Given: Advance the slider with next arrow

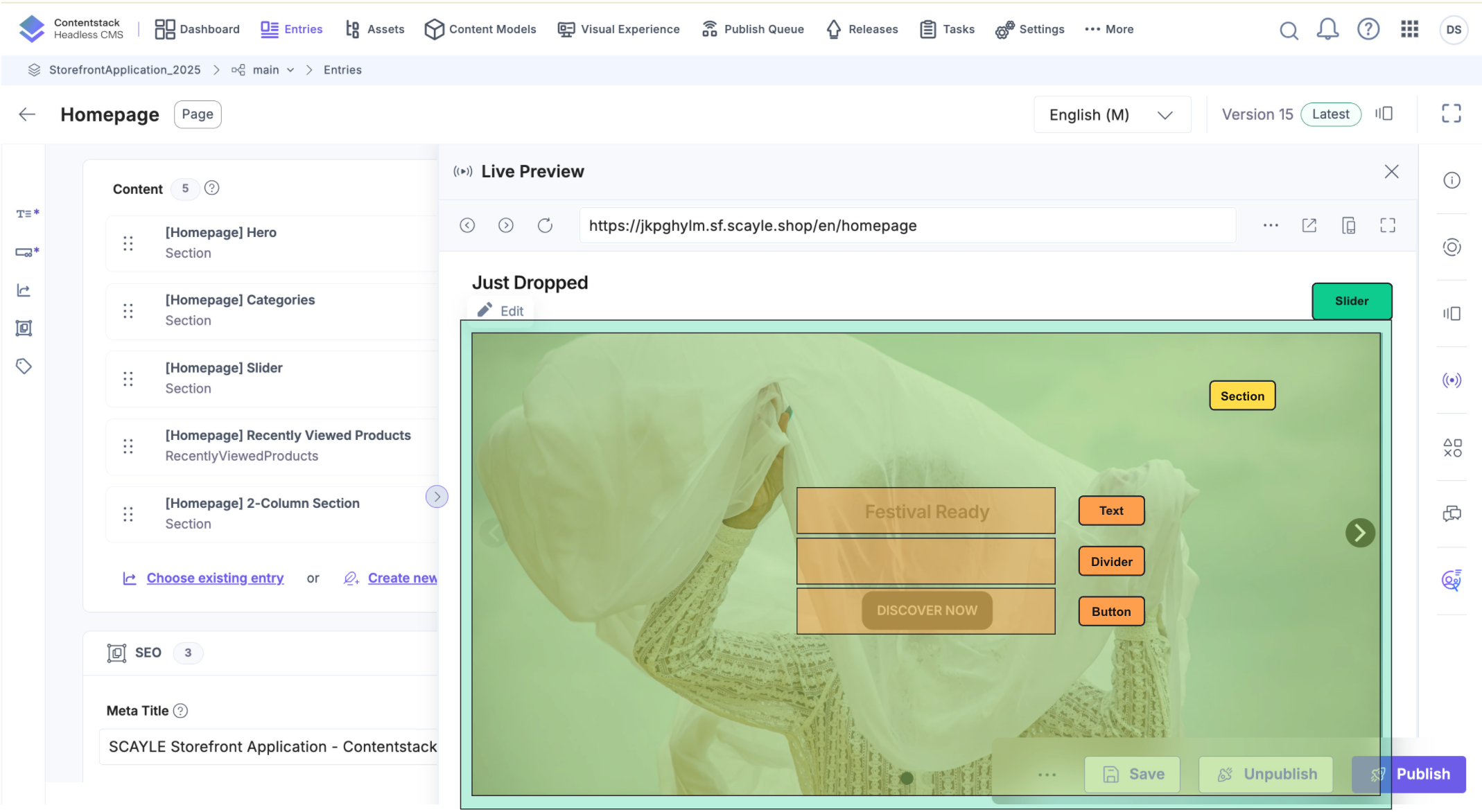Looking at the screenshot, I should (1359, 533).
